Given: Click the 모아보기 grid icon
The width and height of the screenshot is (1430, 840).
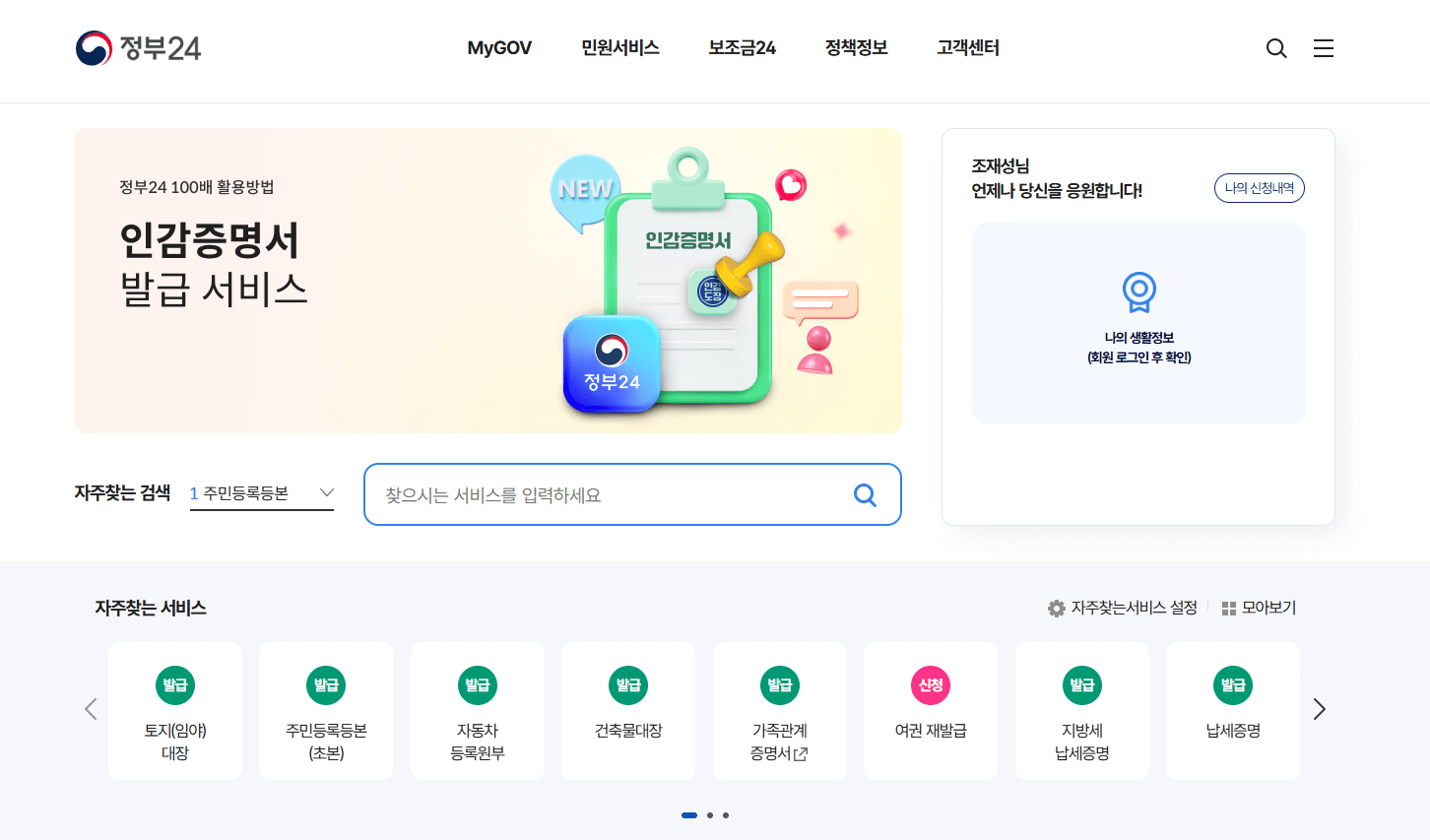Looking at the screenshot, I should point(1228,609).
